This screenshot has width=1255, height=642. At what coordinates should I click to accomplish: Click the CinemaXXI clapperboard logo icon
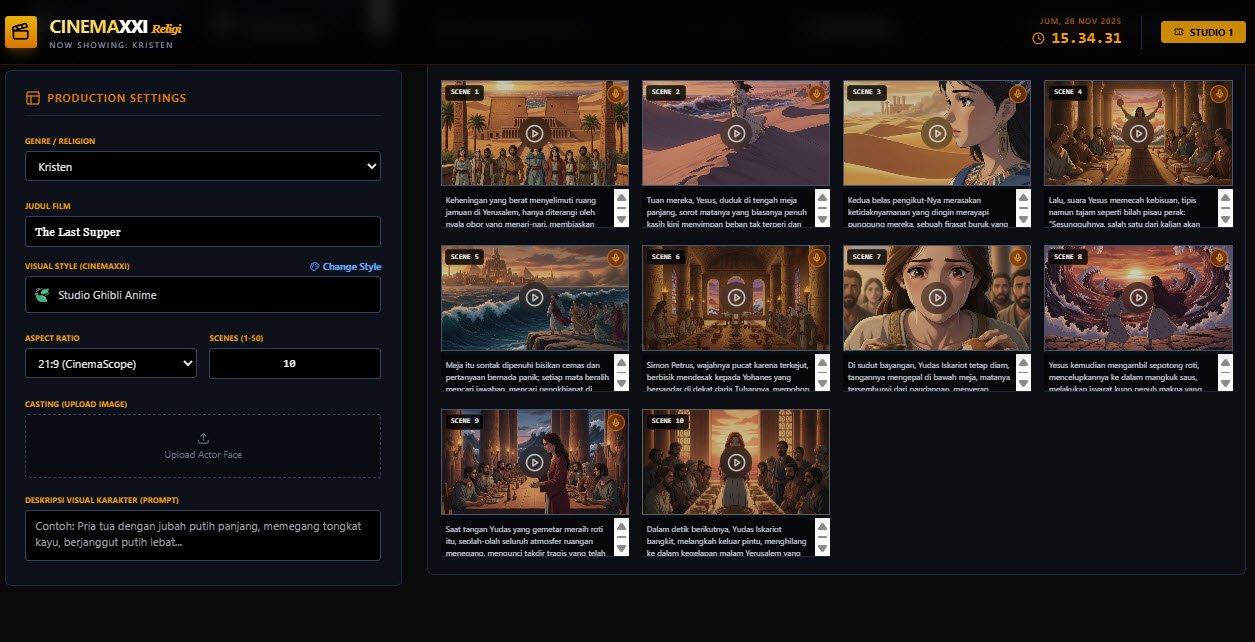[21, 32]
